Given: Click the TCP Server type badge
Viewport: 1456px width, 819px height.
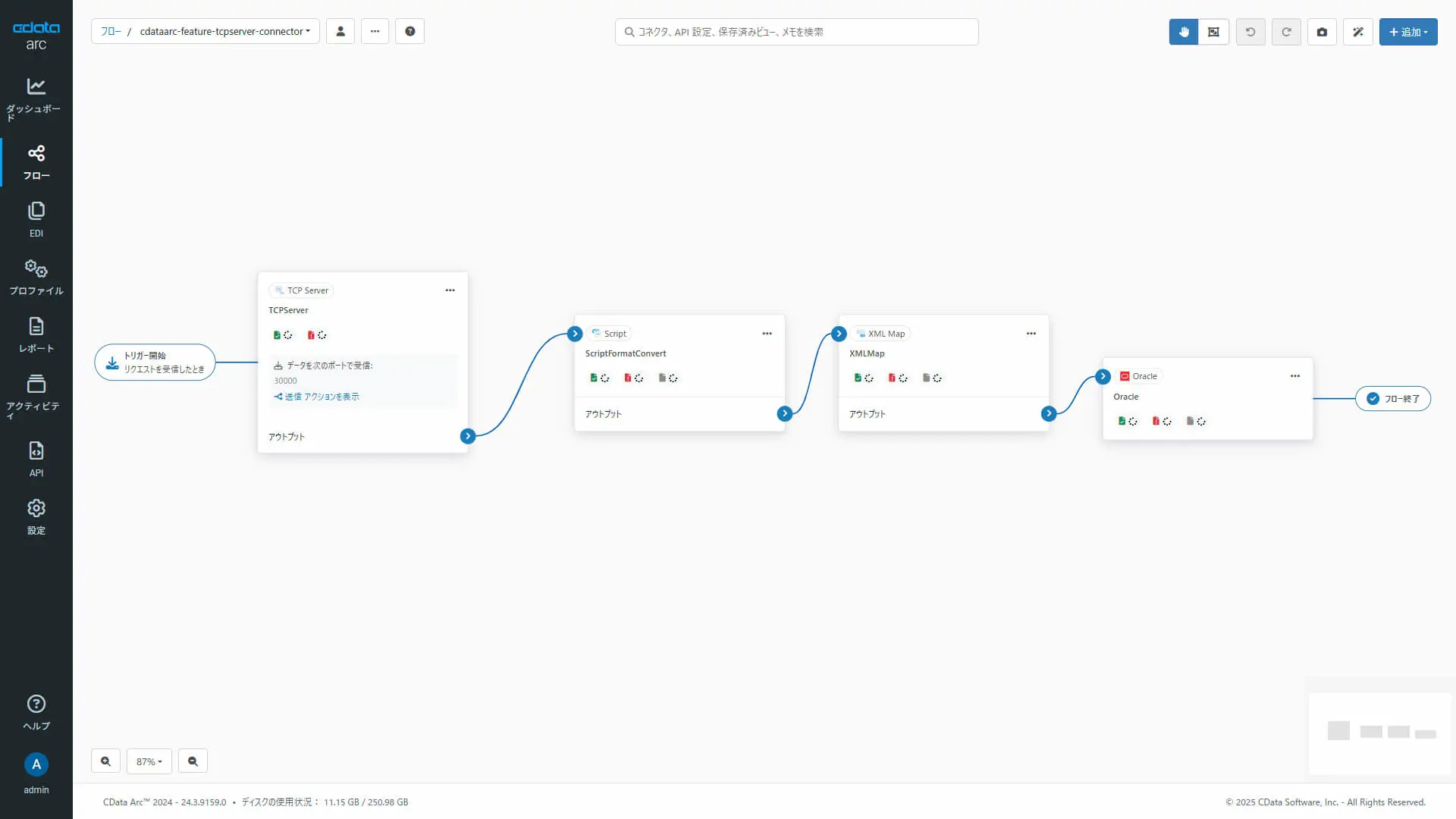Looking at the screenshot, I should [301, 290].
